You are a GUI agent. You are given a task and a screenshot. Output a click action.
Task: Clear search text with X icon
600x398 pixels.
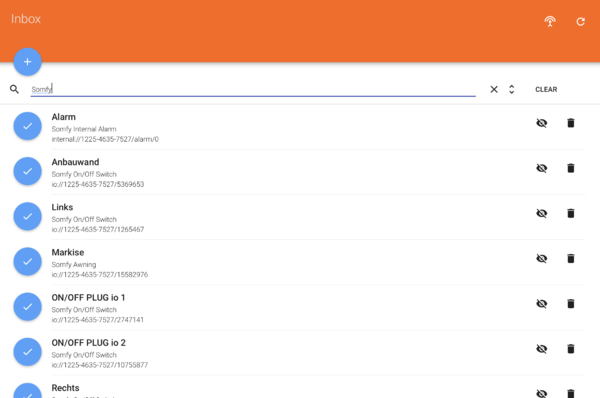coord(494,89)
